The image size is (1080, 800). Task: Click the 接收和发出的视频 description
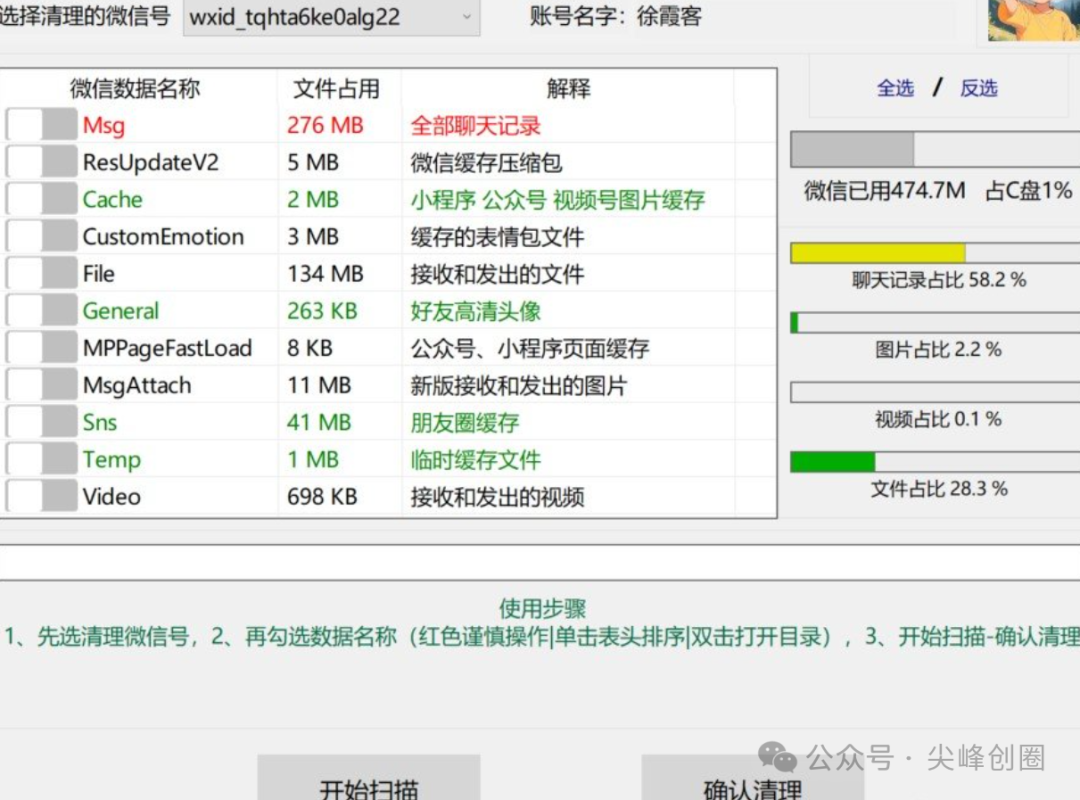pyautogui.click(x=497, y=498)
